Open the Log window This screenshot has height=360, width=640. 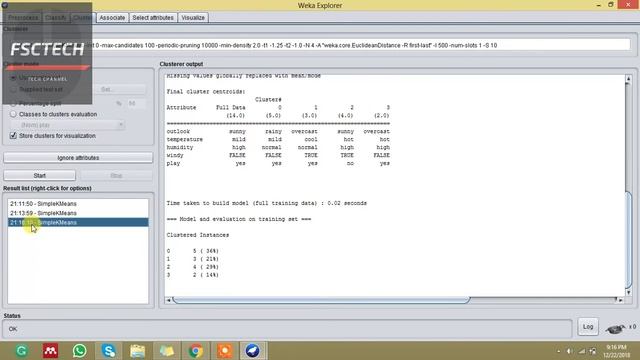(x=588, y=327)
